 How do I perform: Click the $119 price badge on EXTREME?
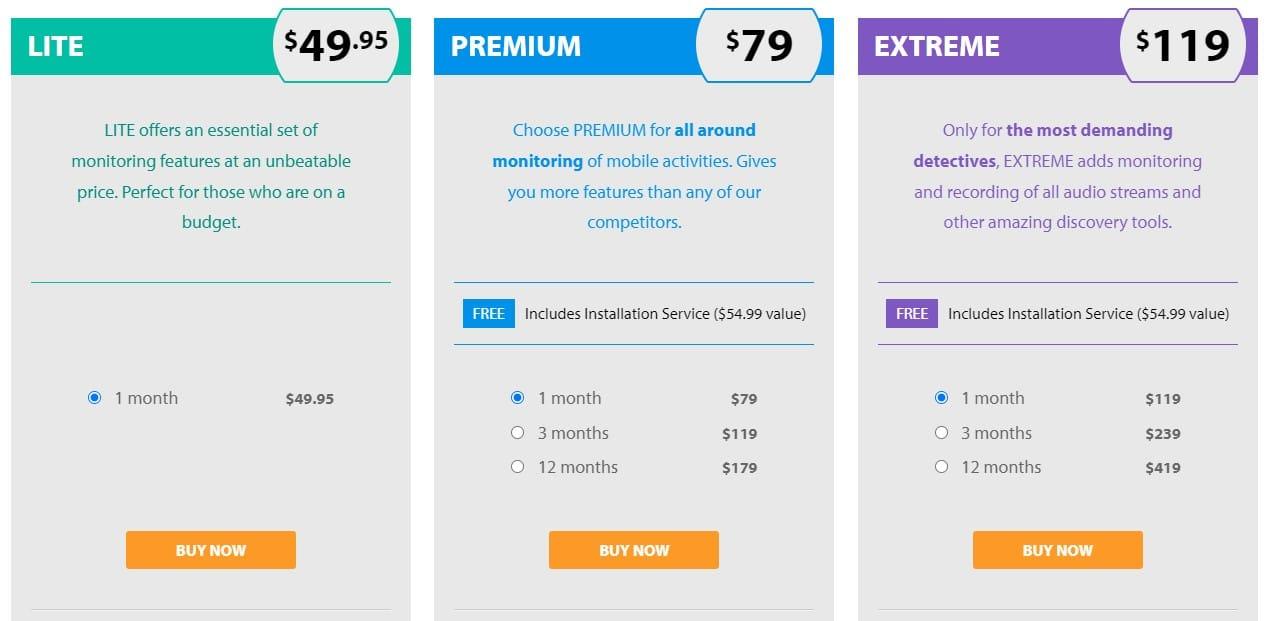(1185, 44)
